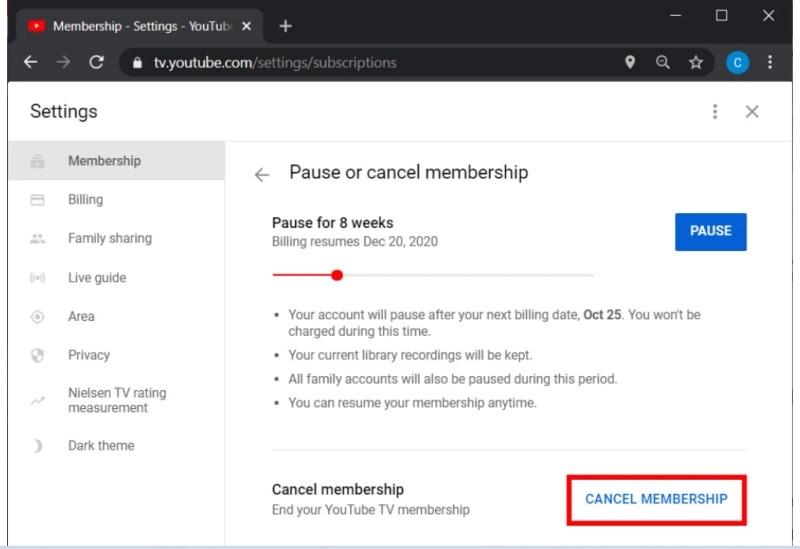
Task: Maximize the browser window
Action: pos(721,16)
